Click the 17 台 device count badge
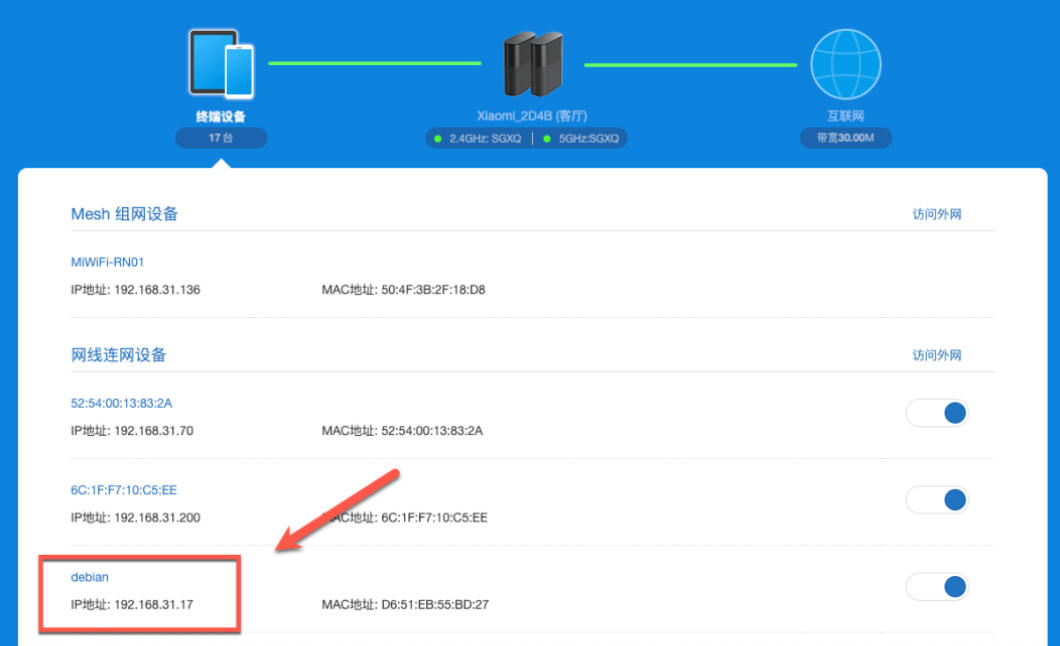The width and height of the screenshot is (1060, 646). coord(221,138)
